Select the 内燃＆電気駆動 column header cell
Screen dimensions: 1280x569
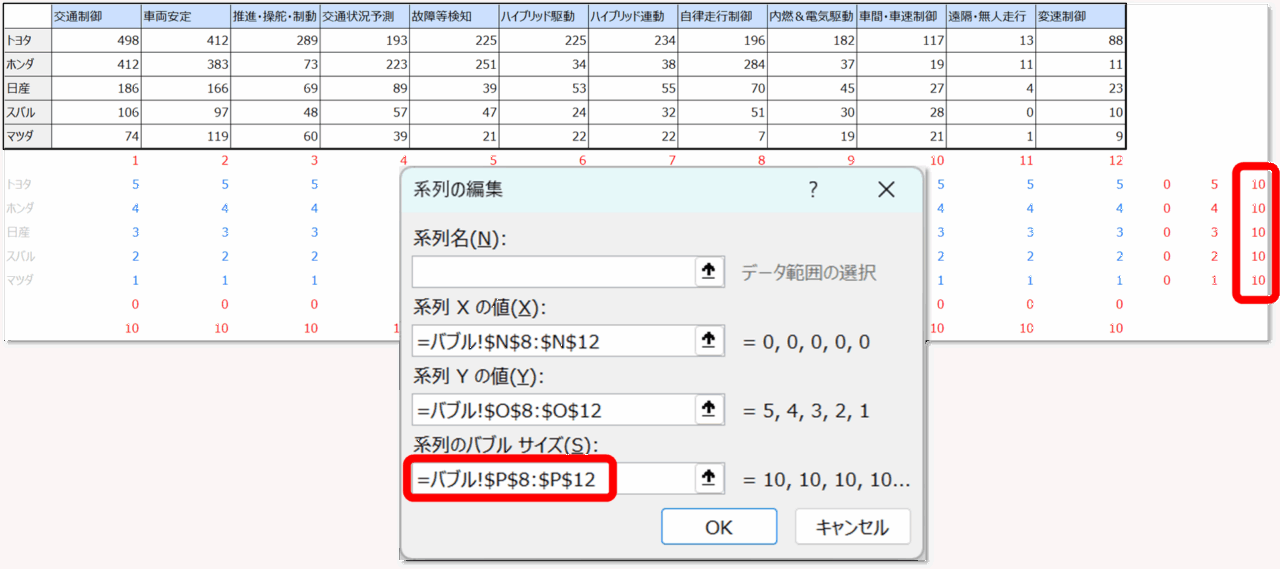[x=812, y=16]
